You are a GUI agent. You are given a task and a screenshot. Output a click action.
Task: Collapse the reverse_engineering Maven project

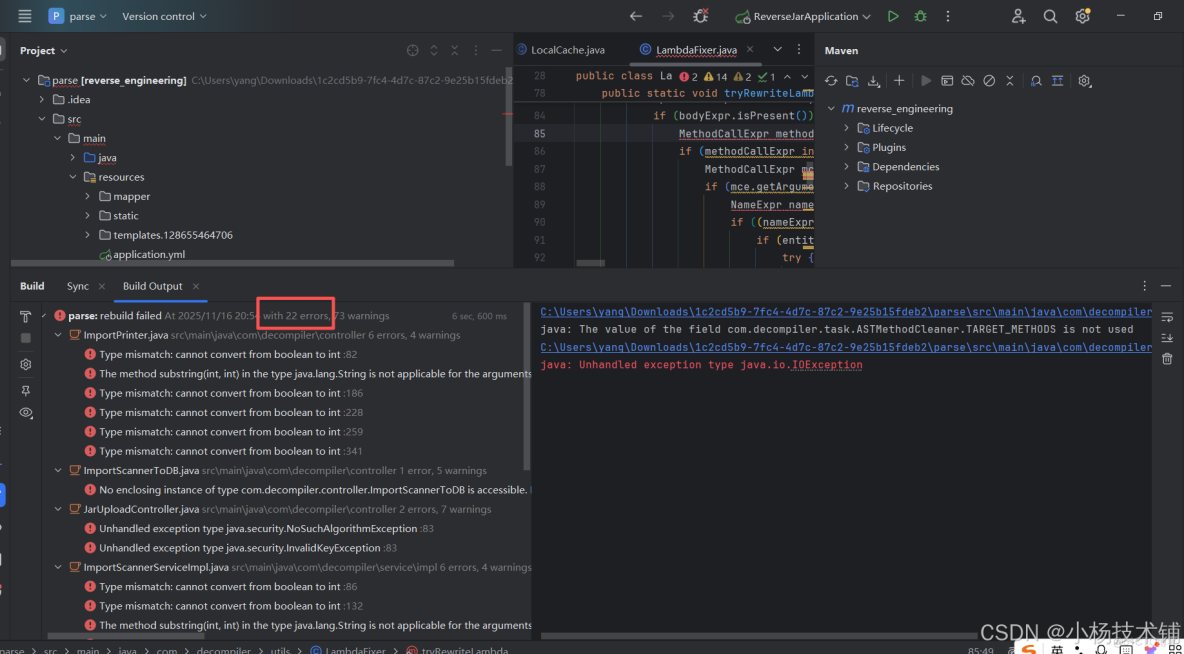831,108
